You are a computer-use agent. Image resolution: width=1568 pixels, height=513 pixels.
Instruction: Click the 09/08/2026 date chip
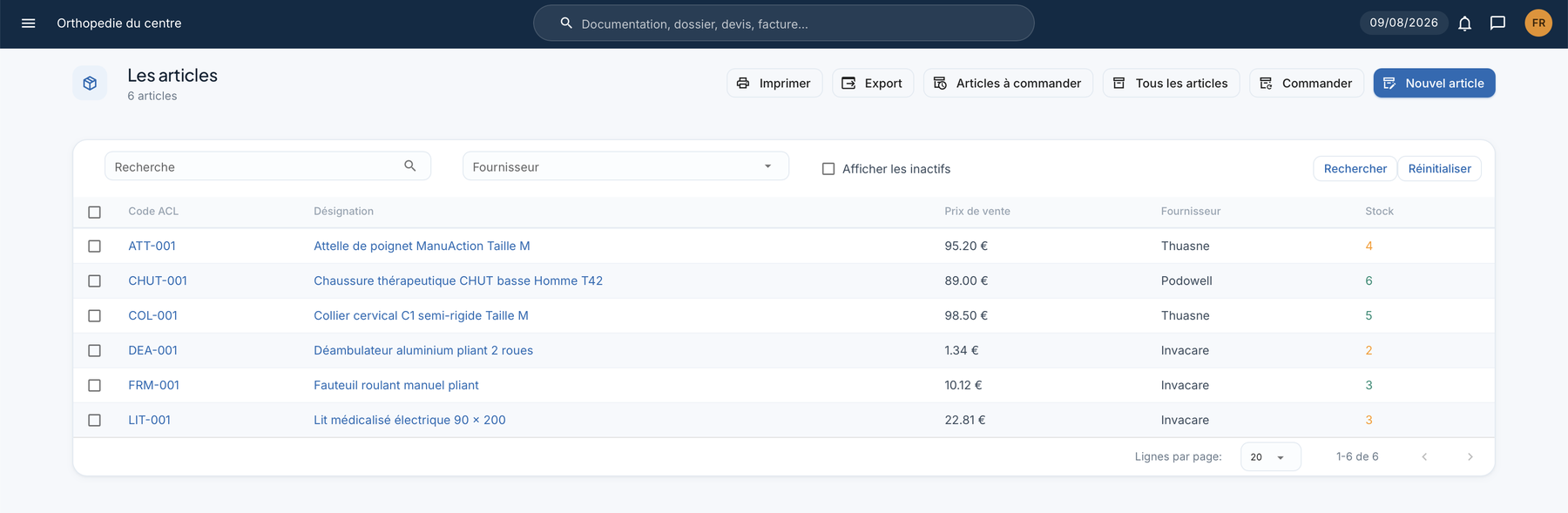(1403, 23)
